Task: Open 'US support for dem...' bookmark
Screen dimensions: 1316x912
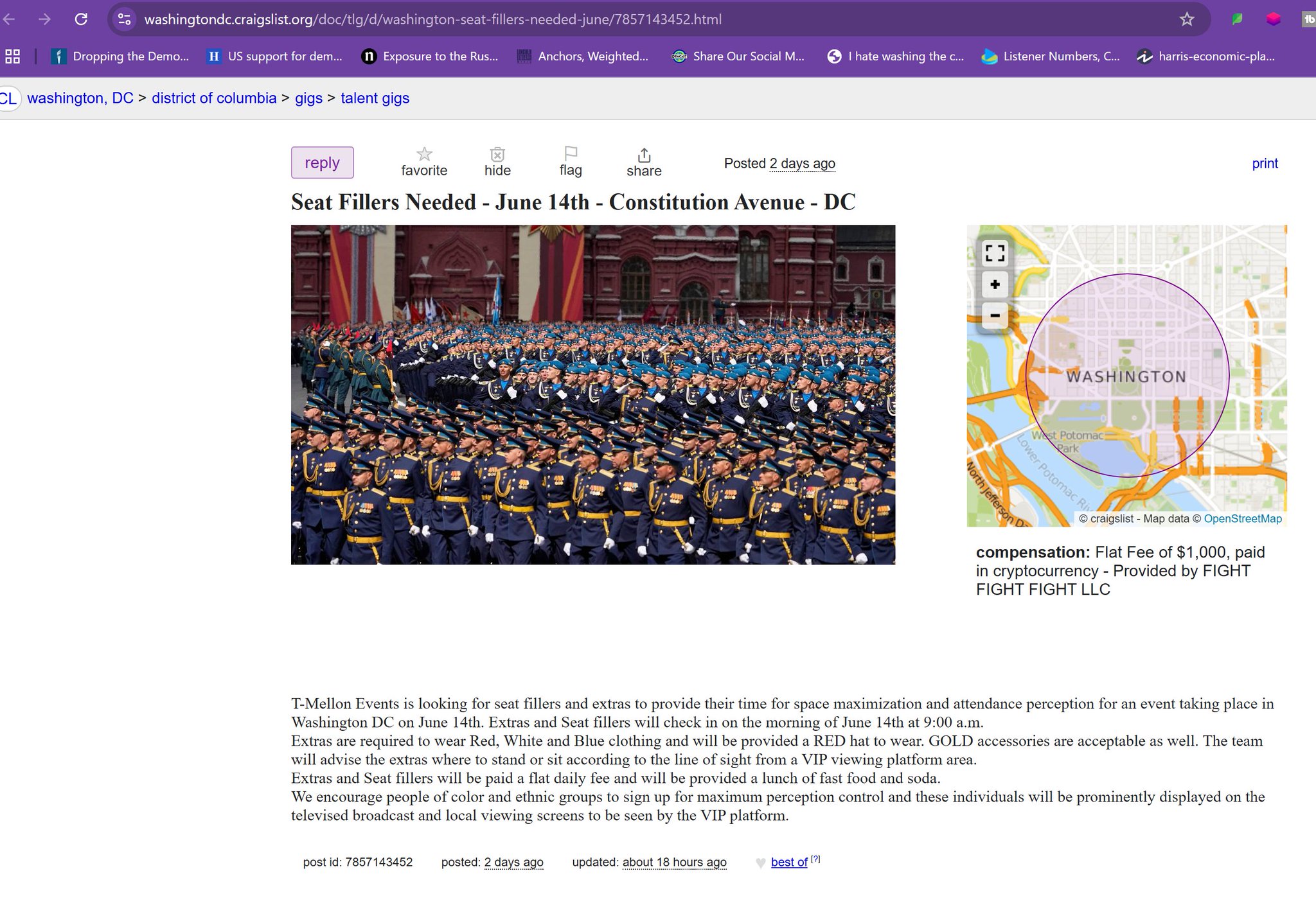Action: tap(274, 57)
